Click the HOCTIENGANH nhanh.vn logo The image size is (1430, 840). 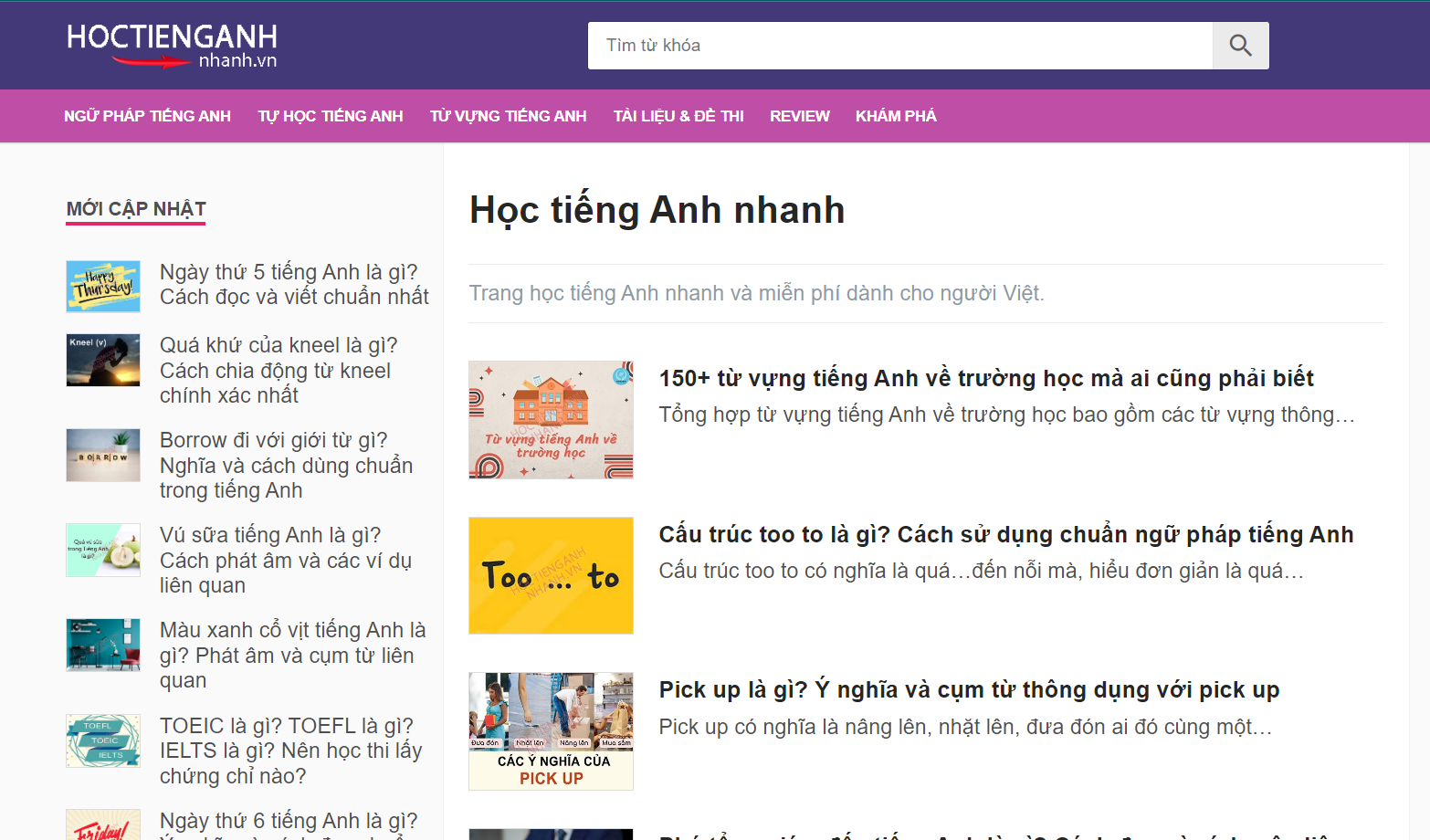pos(172,46)
